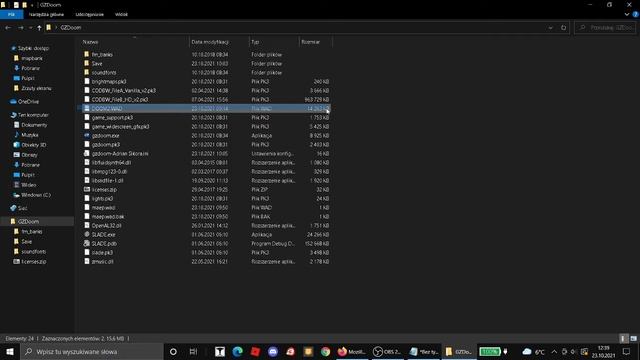The image size is (640, 360).
Task: Select the Save folder in file list
Action: click(97, 63)
